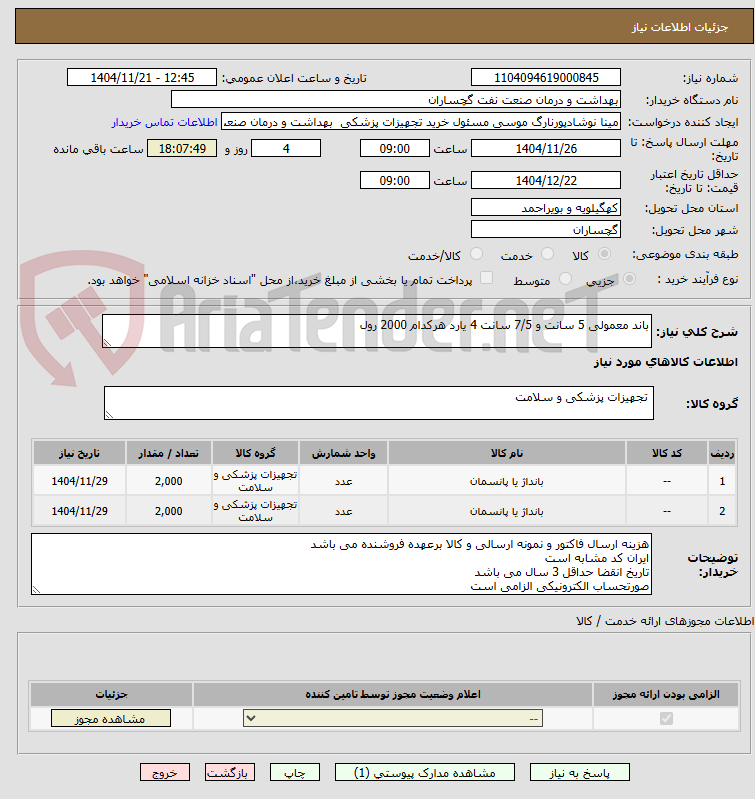The width and height of the screenshot is (755, 799).
Task: Toggle the اسناد خزانه اسلامی payment checkbox
Action: pos(487,278)
